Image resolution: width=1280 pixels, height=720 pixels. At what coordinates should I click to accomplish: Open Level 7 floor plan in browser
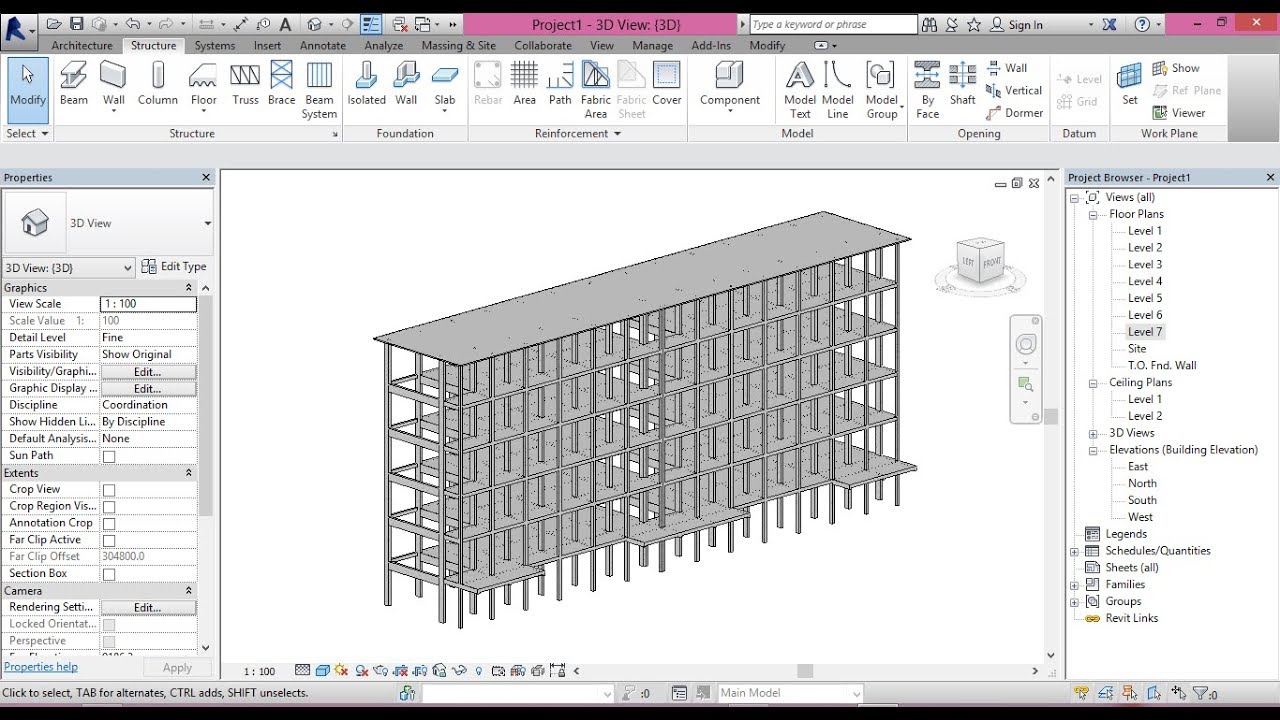tap(1145, 332)
